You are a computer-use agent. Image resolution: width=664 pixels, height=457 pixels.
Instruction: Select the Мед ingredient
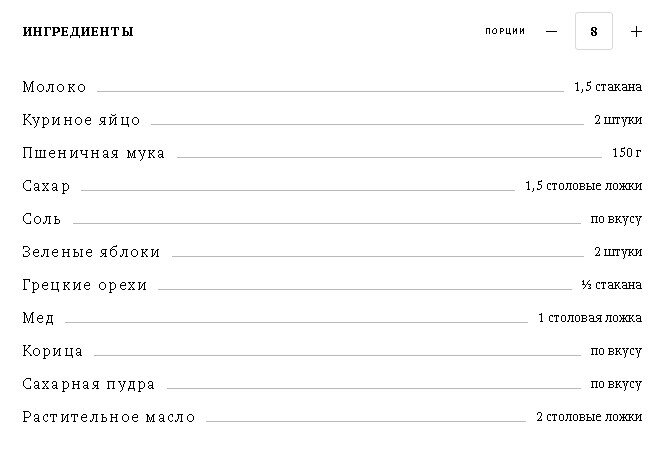tap(38, 318)
